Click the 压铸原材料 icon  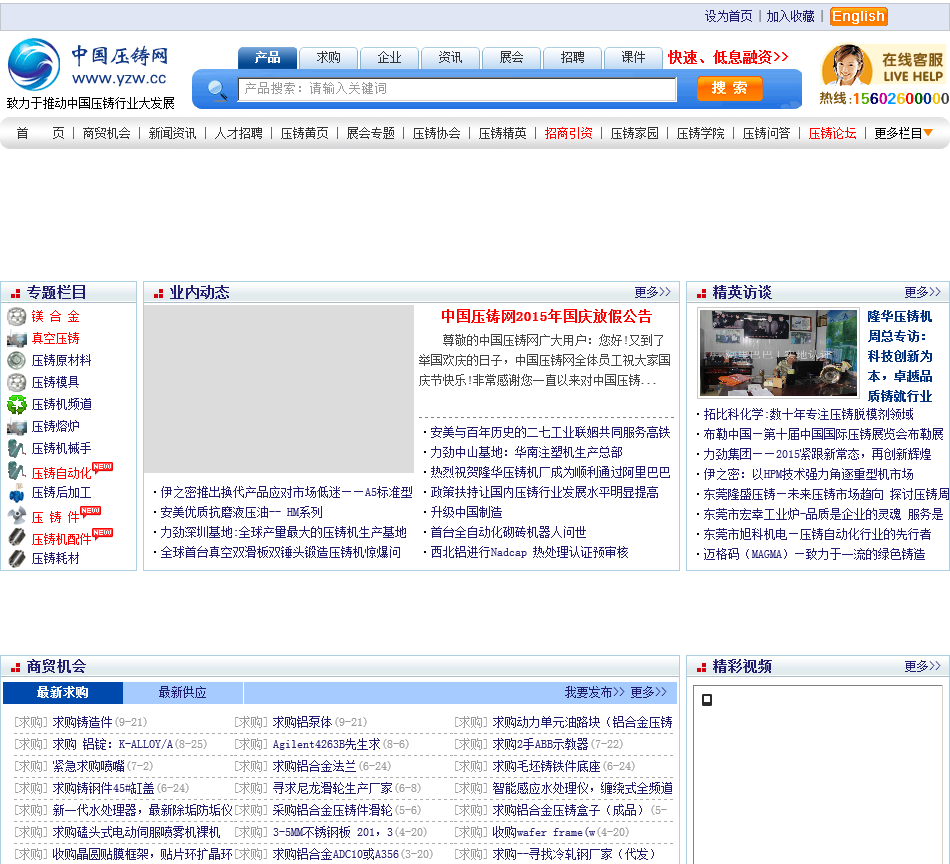pyautogui.click(x=16, y=361)
